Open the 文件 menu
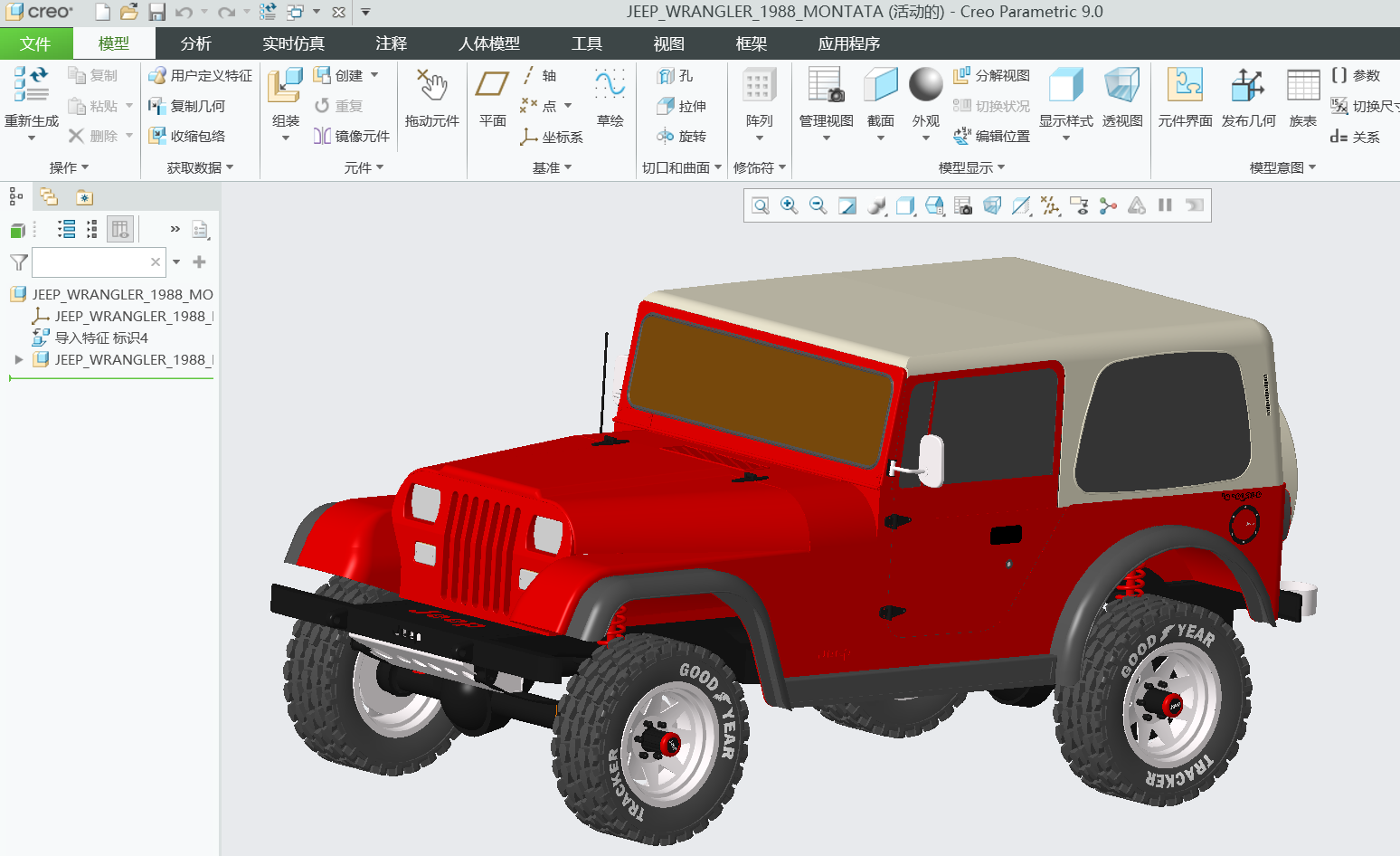Image resolution: width=1400 pixels, height=856 pixels. [35, 43]
